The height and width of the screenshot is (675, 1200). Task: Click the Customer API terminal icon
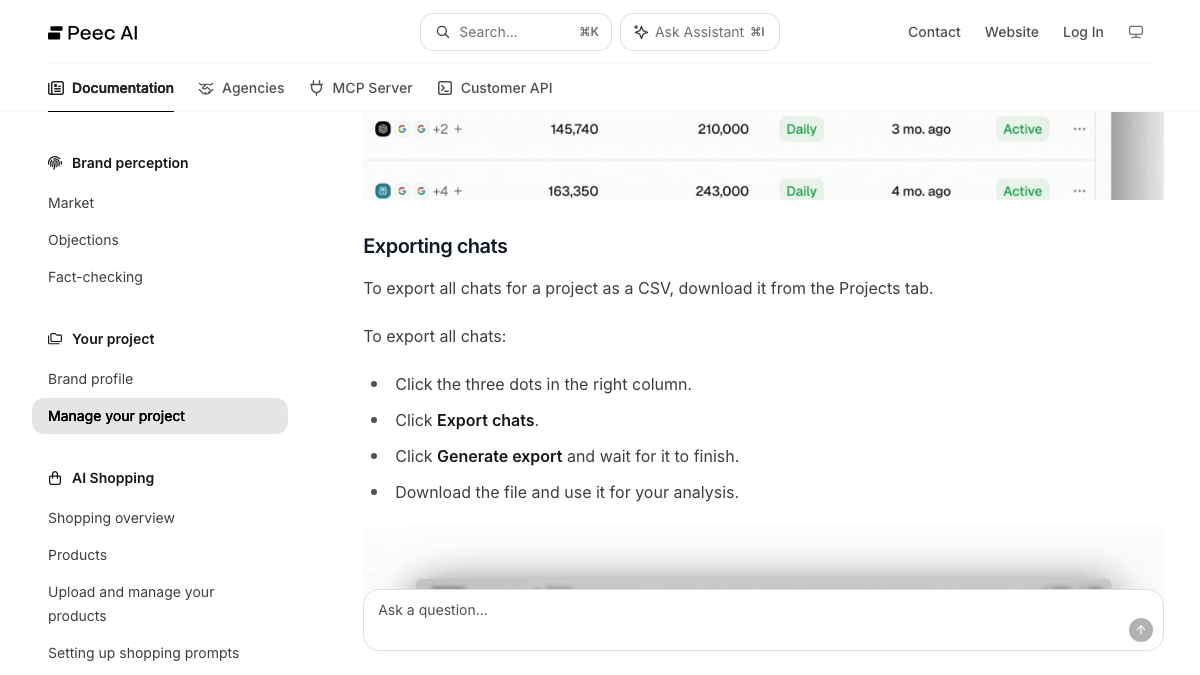point(445,88)
